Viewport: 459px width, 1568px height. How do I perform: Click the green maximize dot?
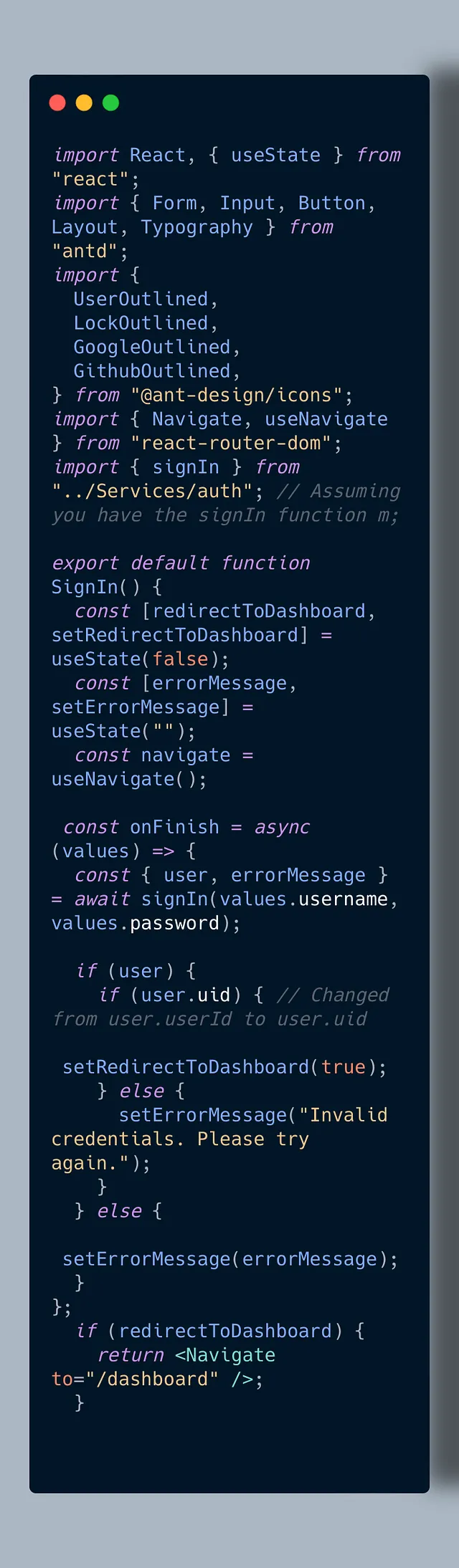(x=110, y=102)
